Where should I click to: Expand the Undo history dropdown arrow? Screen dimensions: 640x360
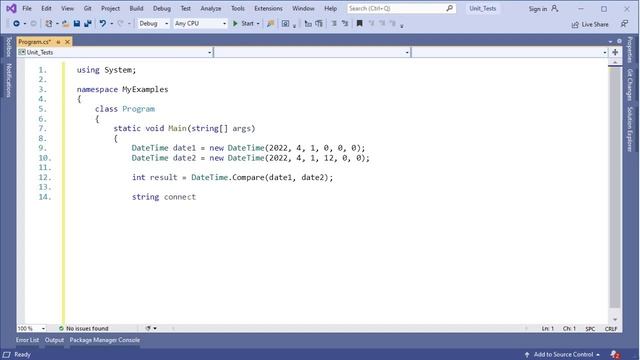pyautogui.click(x=111, y=24)
